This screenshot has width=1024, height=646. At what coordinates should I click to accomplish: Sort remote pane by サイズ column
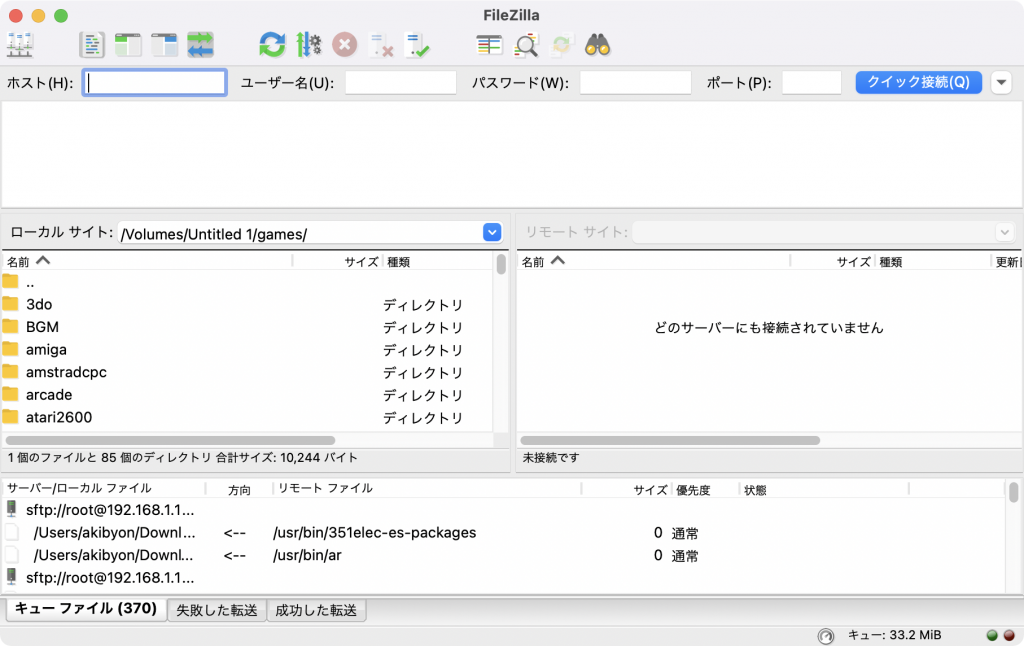click(x=832, y=261)
